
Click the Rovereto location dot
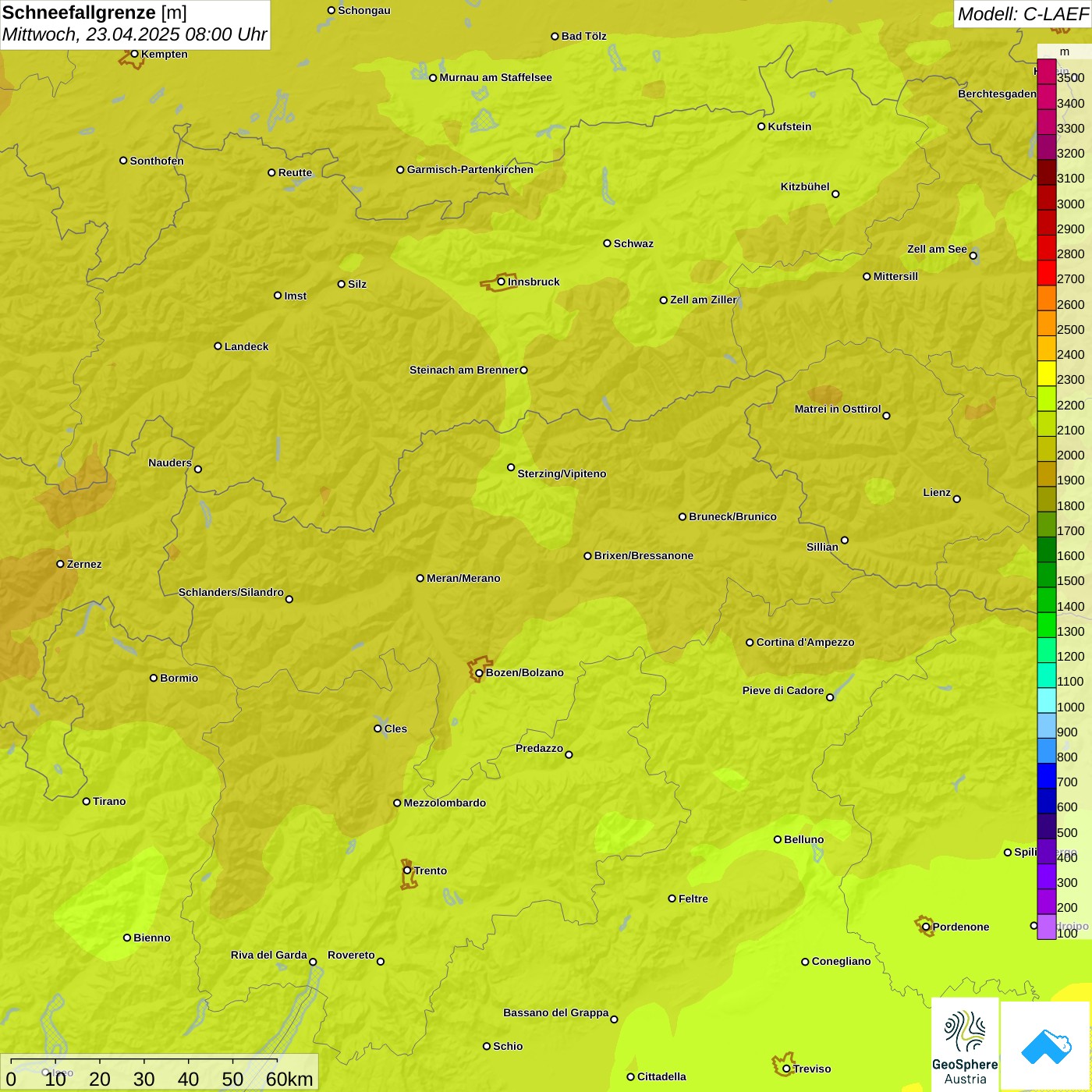pyautogui.click(x=381, y=961)
